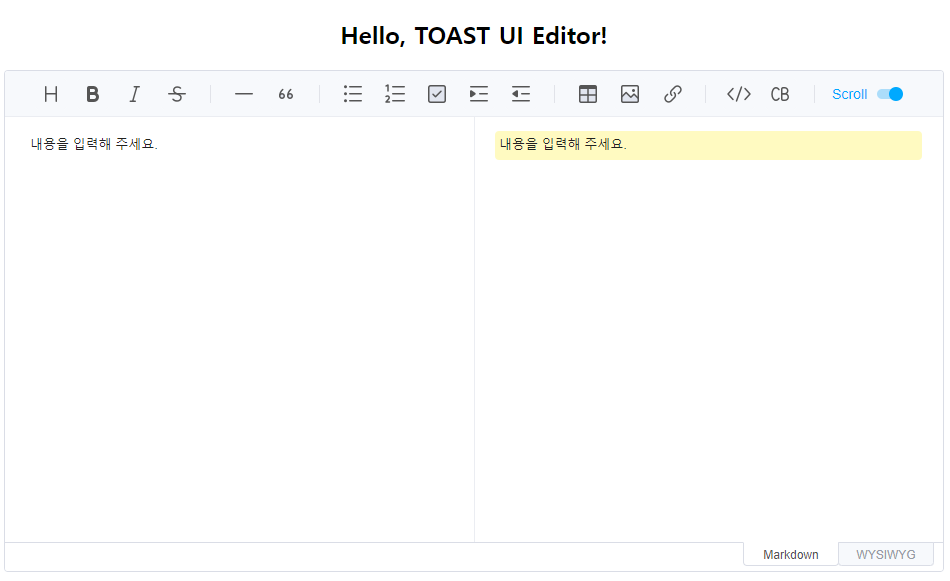This screenshot has height=581, width=950.
Task: Insert an image
Action: (x=630, y=94)
